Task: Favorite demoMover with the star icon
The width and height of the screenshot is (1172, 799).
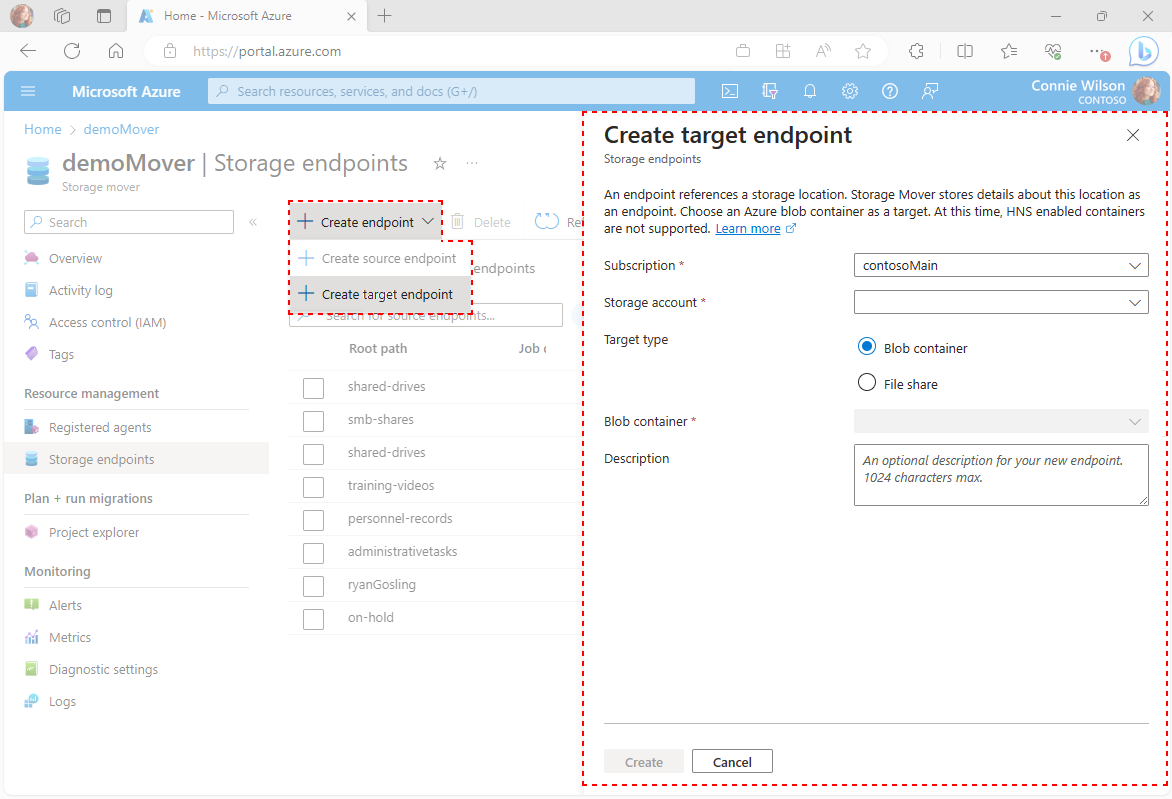Action: click(x=440, y=164)
